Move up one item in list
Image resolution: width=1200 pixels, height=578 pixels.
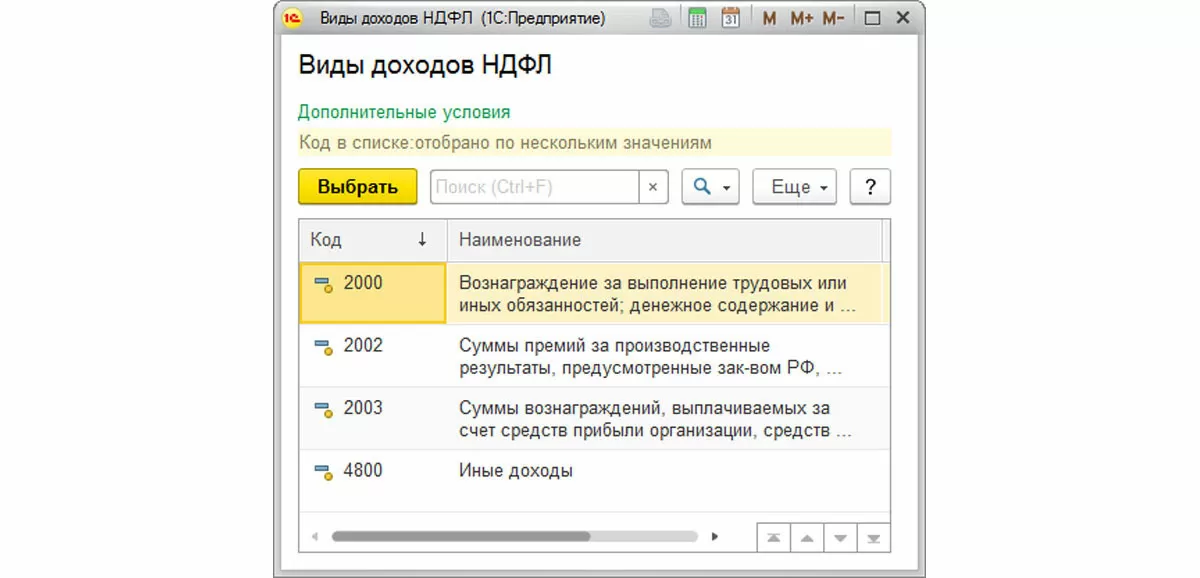point(807,537)
